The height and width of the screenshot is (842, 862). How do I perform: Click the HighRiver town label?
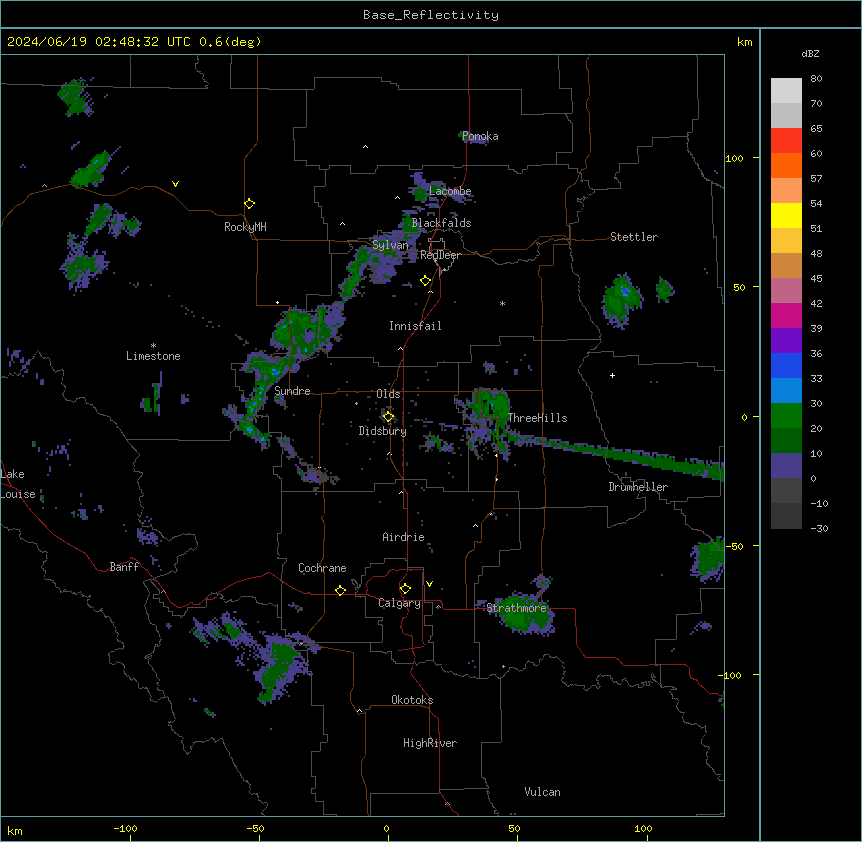click(430, 743)
